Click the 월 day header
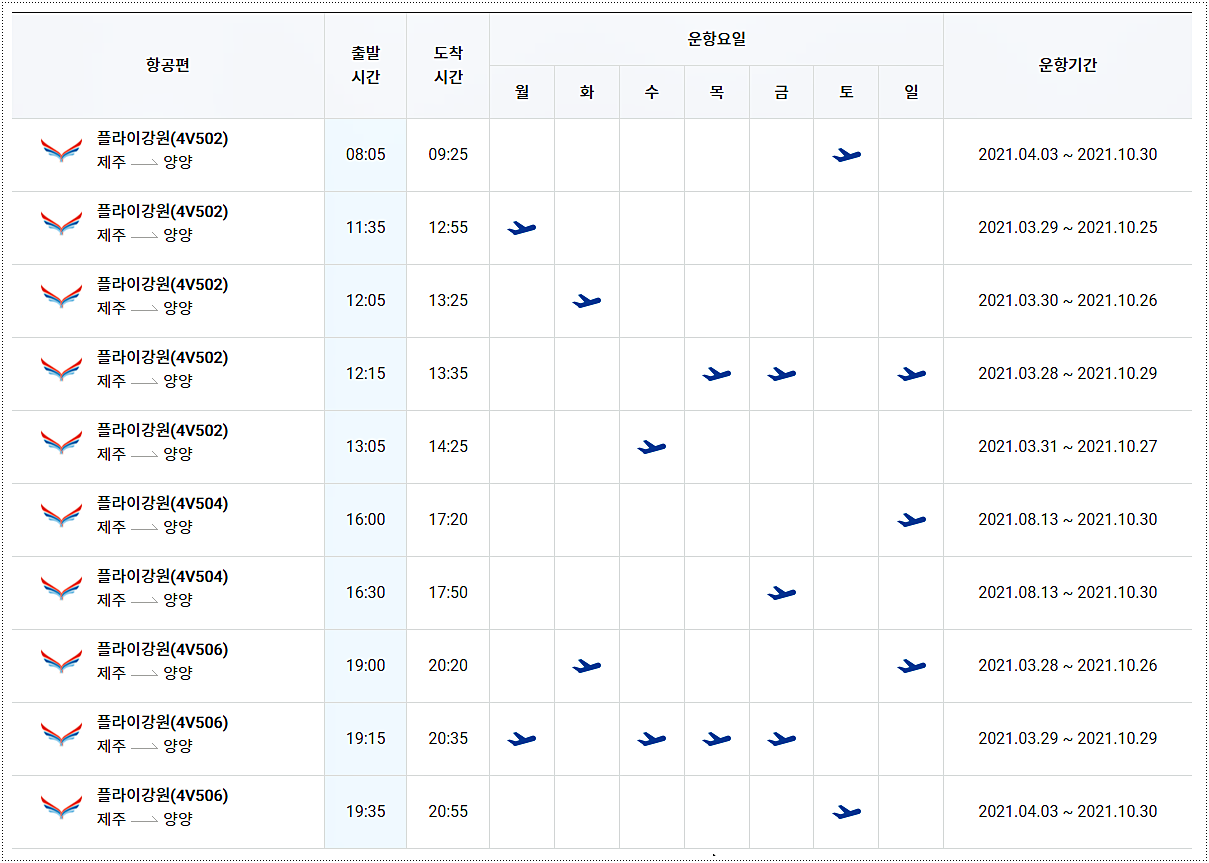 pyautogui.click(x=522, y=92)
